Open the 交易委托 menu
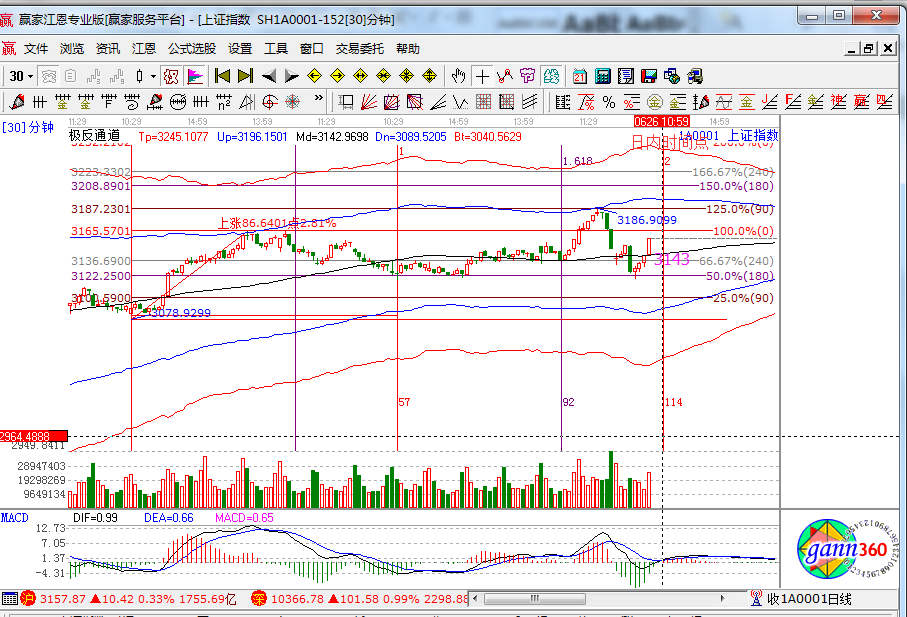The image size is (907, 617). (359, 49)
